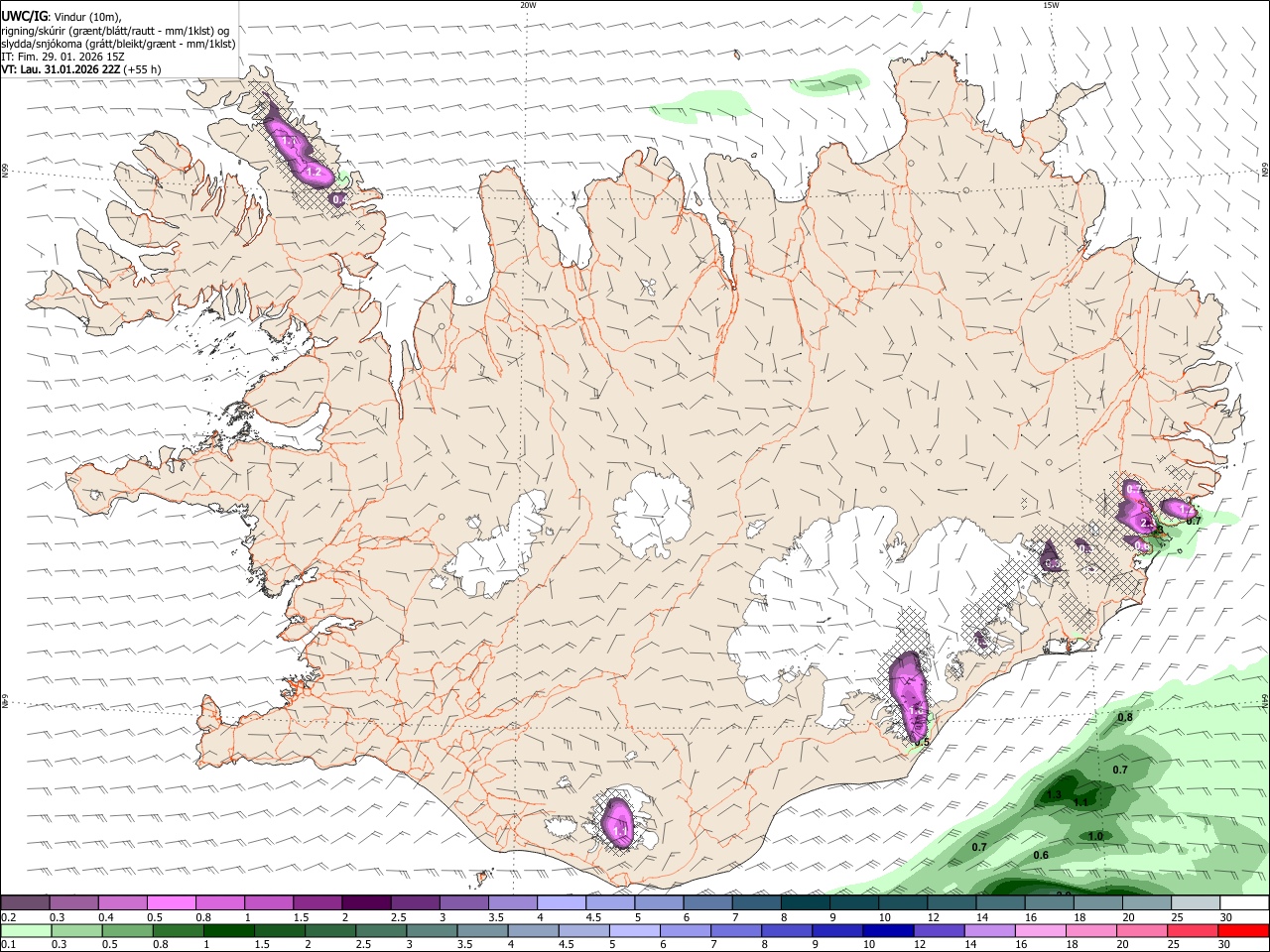Click the '0.4' snowfall value in the Westfjords
The height and width of the screenshot is (952, 1270).
pos(339,199)
